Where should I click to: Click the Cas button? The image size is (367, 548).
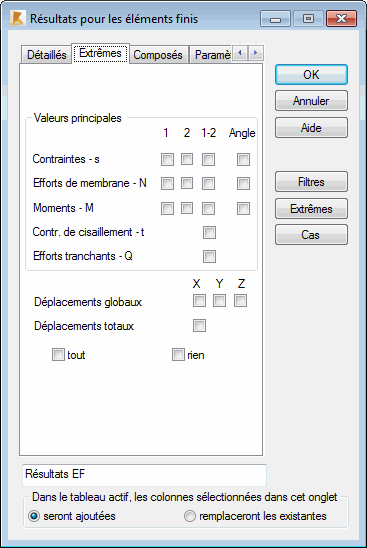311,235
